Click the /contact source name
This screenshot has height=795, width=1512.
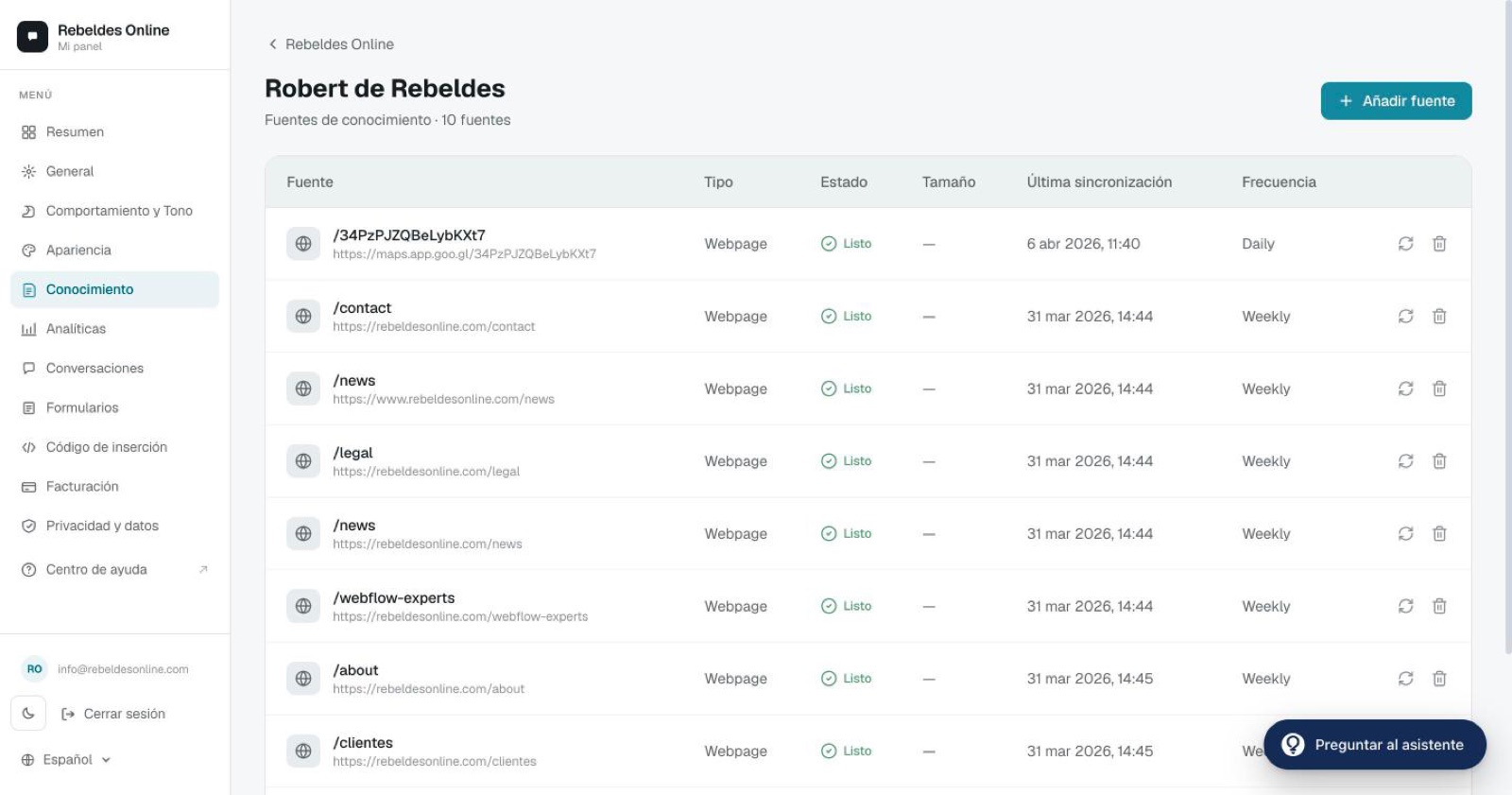coord(362,308)
